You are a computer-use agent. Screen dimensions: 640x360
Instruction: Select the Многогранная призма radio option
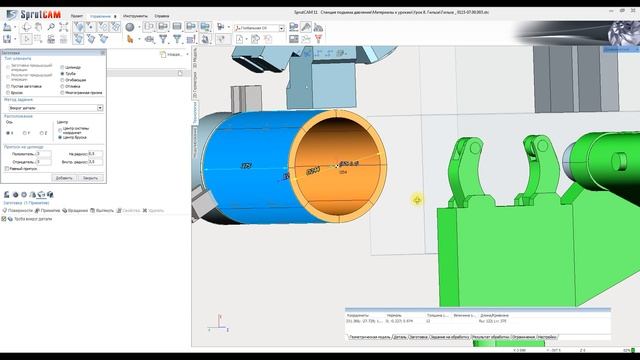(62, 93)
